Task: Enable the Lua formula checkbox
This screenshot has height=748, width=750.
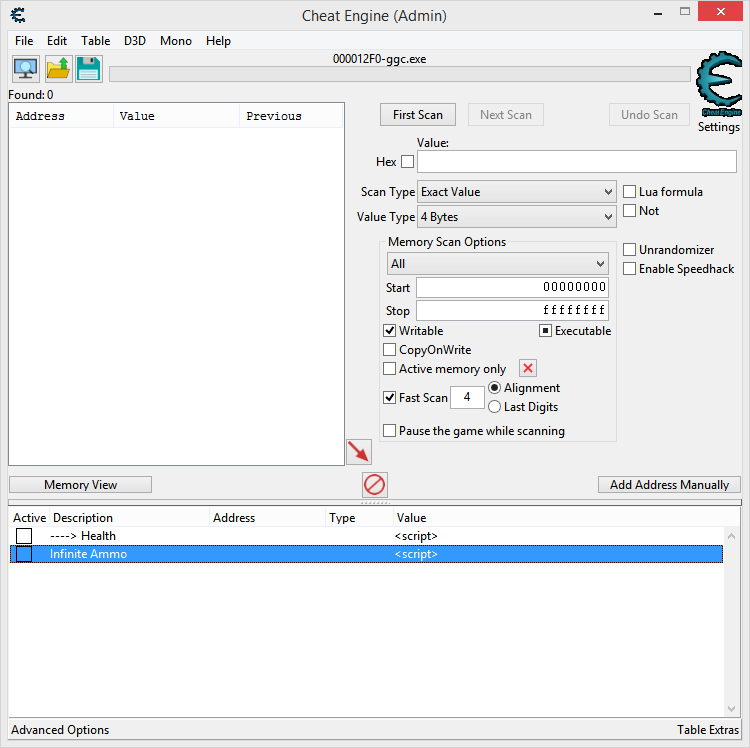Action: click(629, 192)
